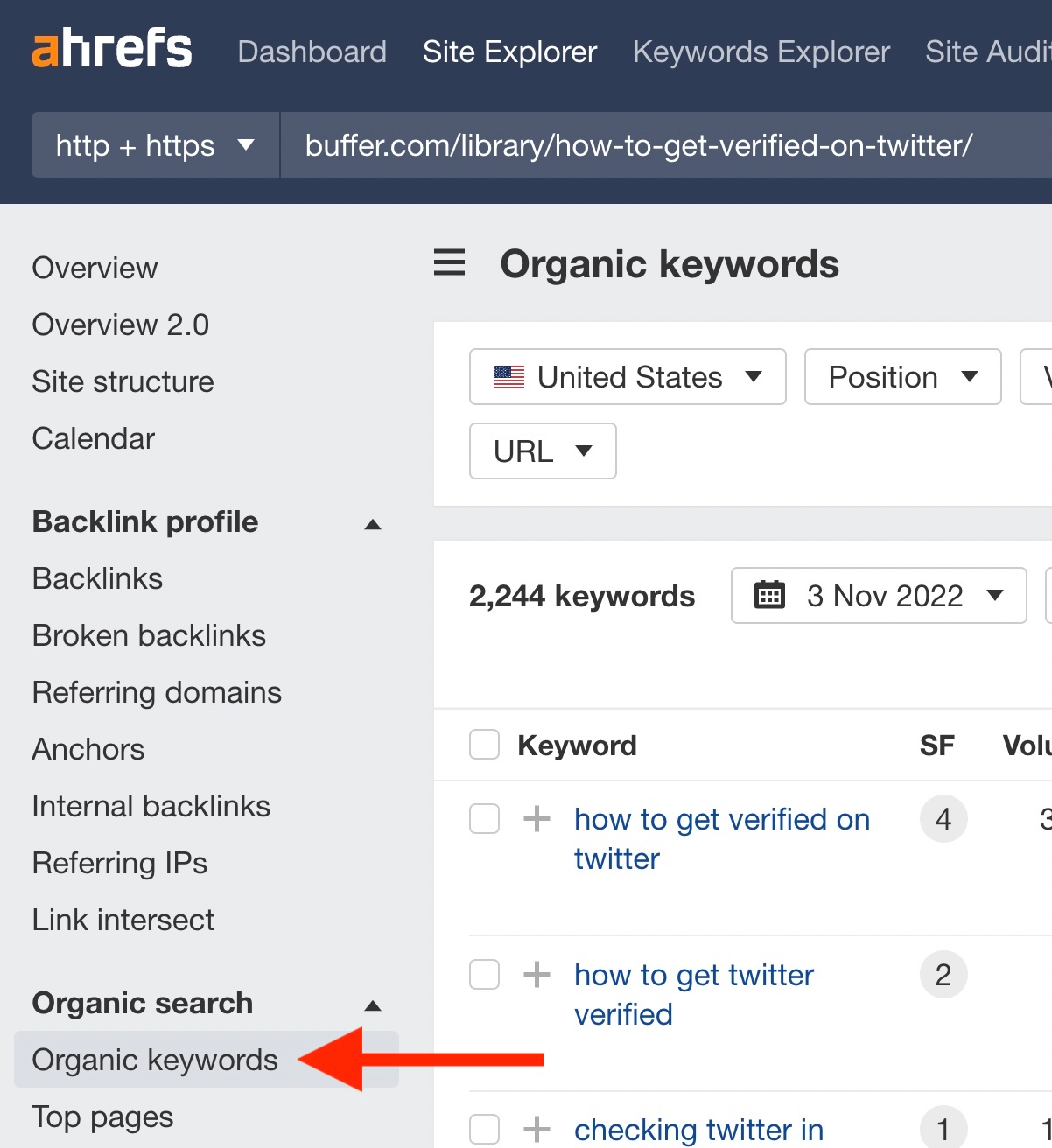Screen dimensions: 1052x1148
Task: Open Site structure in the sidebar
Action: click(123, 381)
